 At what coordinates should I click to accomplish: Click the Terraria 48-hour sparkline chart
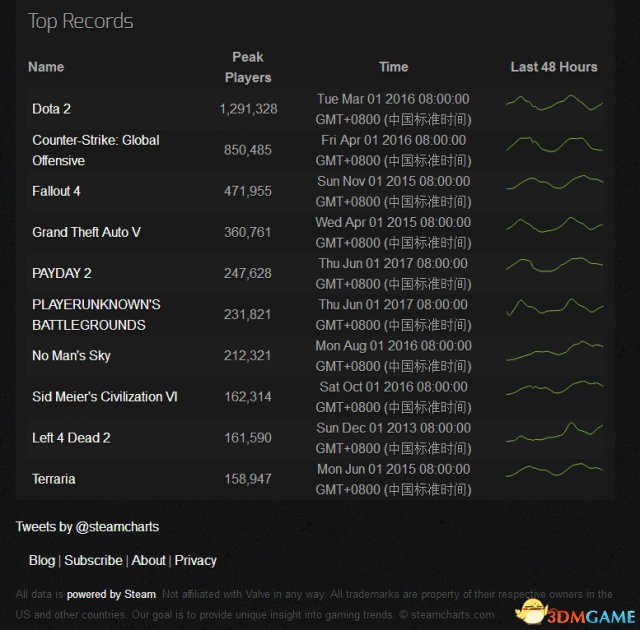coord(554,470)
